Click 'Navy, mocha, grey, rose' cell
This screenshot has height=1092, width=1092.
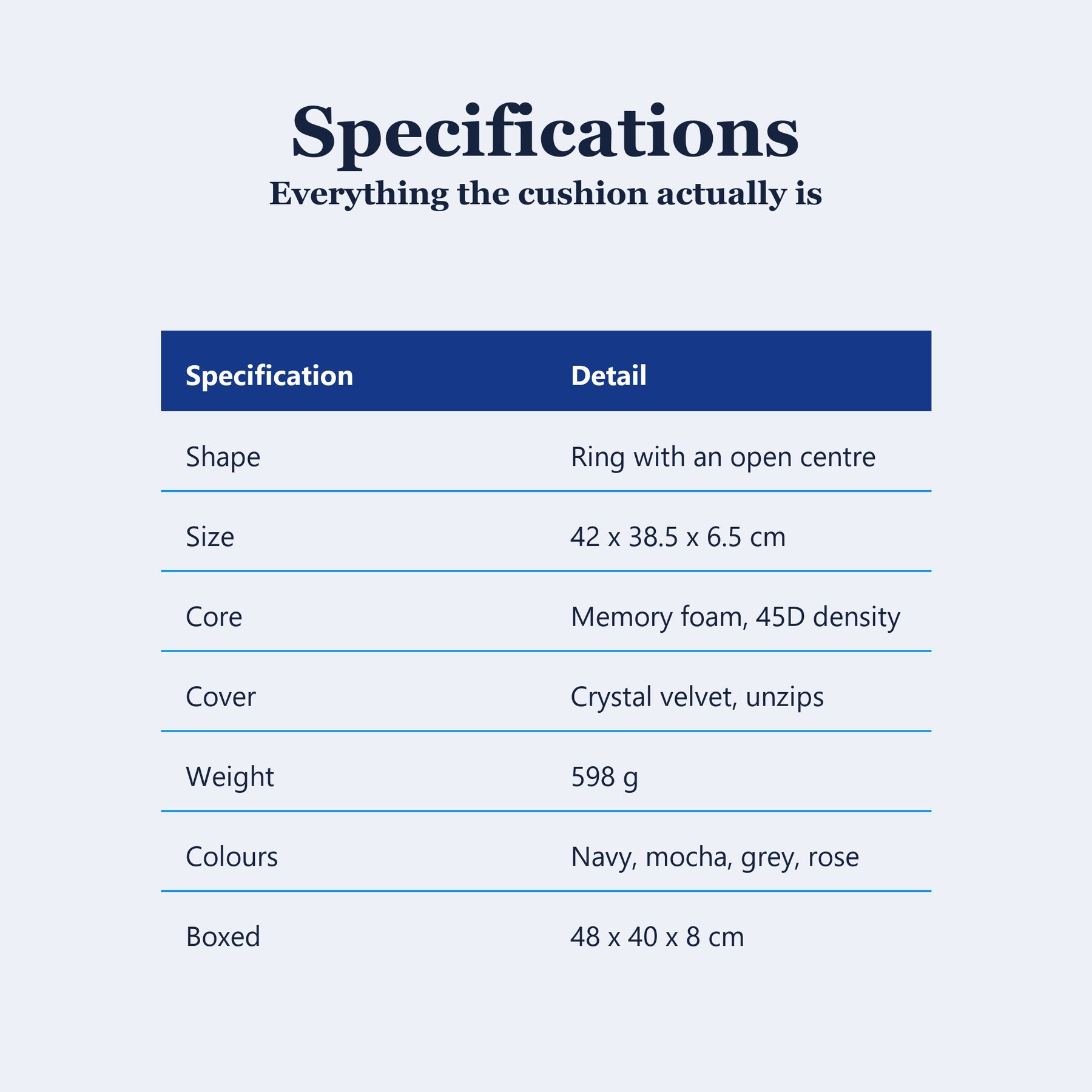click(715, 858)
